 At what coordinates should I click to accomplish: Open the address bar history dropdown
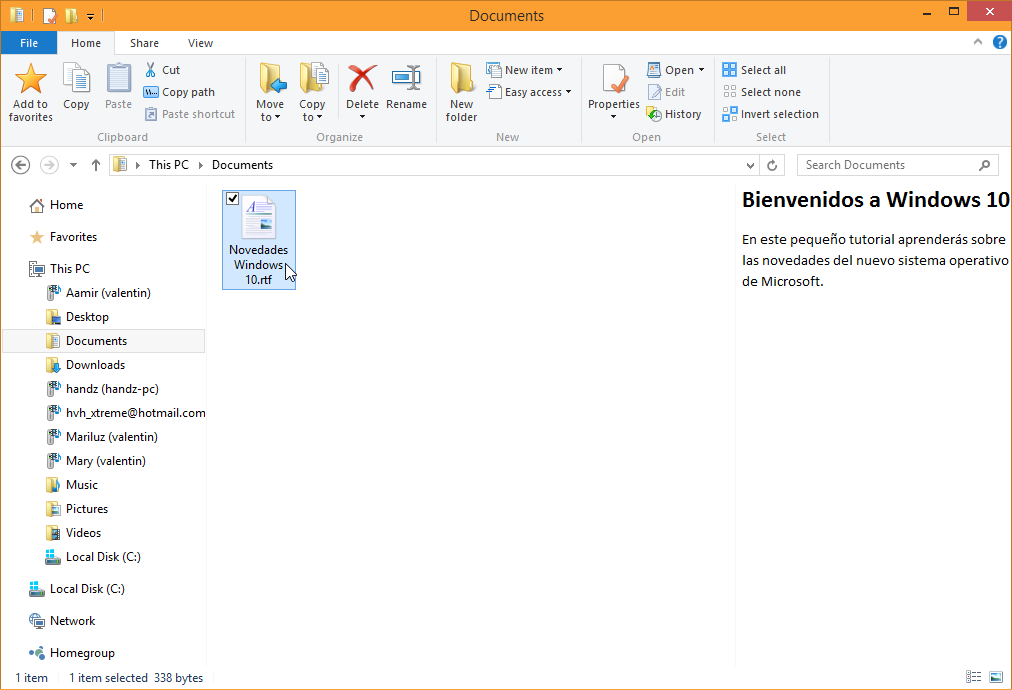[x=751, y=165]
